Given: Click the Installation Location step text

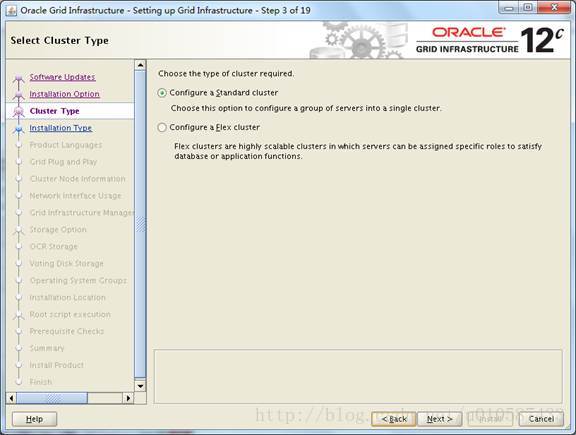Looking at the screenshot, I should click(x=68, y=298).
